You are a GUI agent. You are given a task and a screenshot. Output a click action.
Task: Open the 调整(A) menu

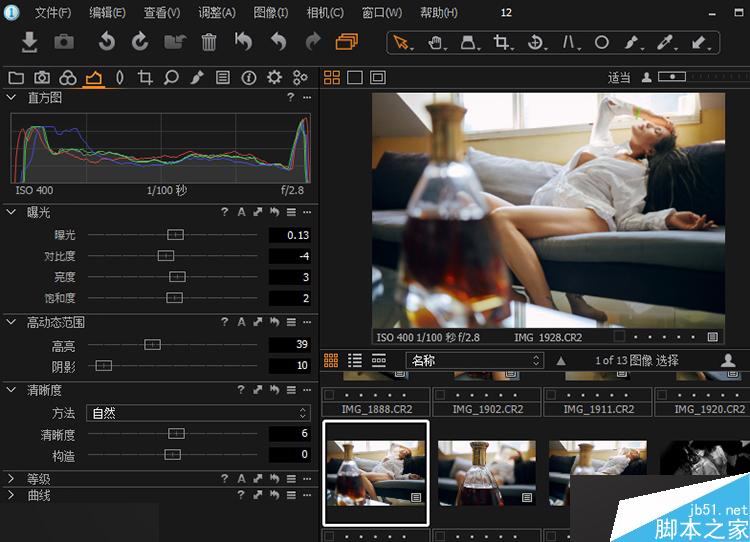[217, 13]
